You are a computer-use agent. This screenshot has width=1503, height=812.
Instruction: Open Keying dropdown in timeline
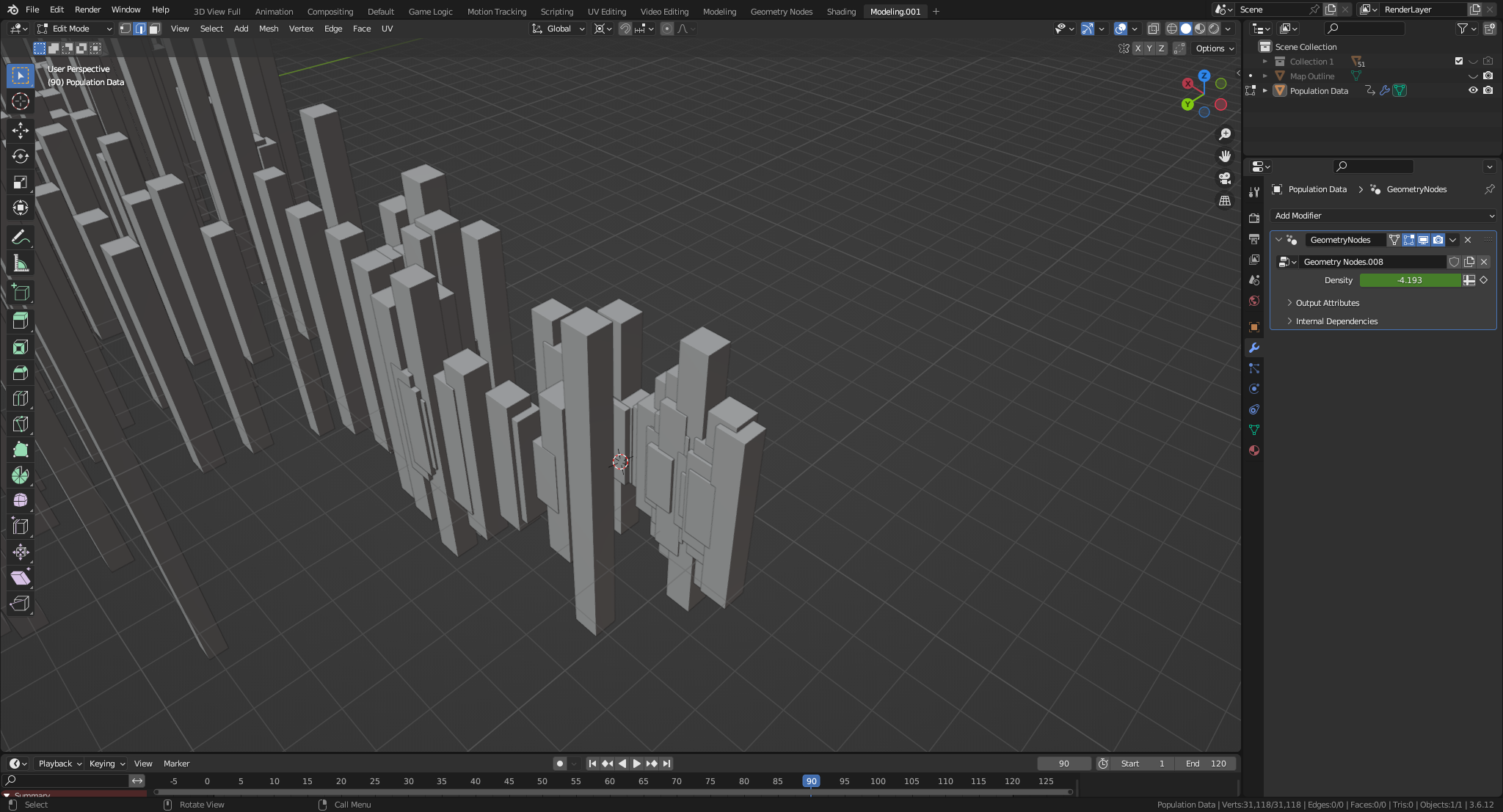pyautogui.click(x=106, y=764)
